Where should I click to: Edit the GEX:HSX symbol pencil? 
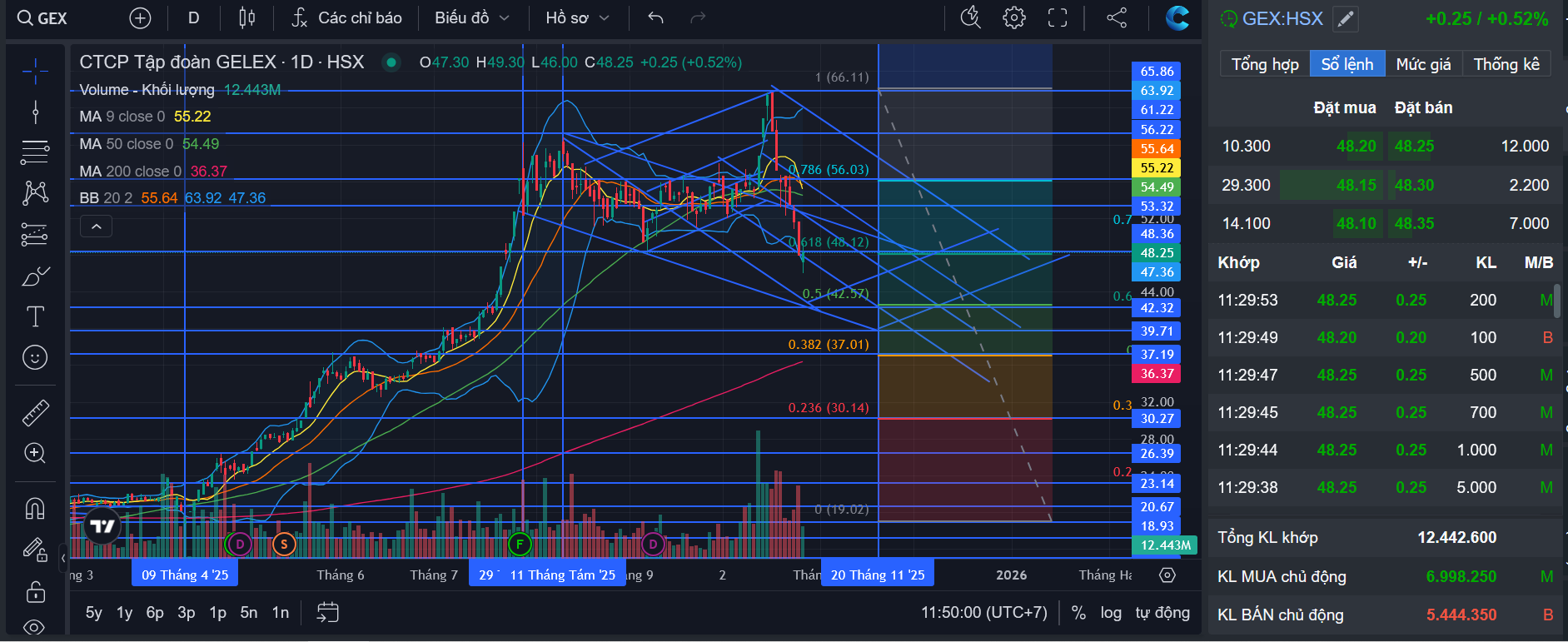tap(1345, 18)
